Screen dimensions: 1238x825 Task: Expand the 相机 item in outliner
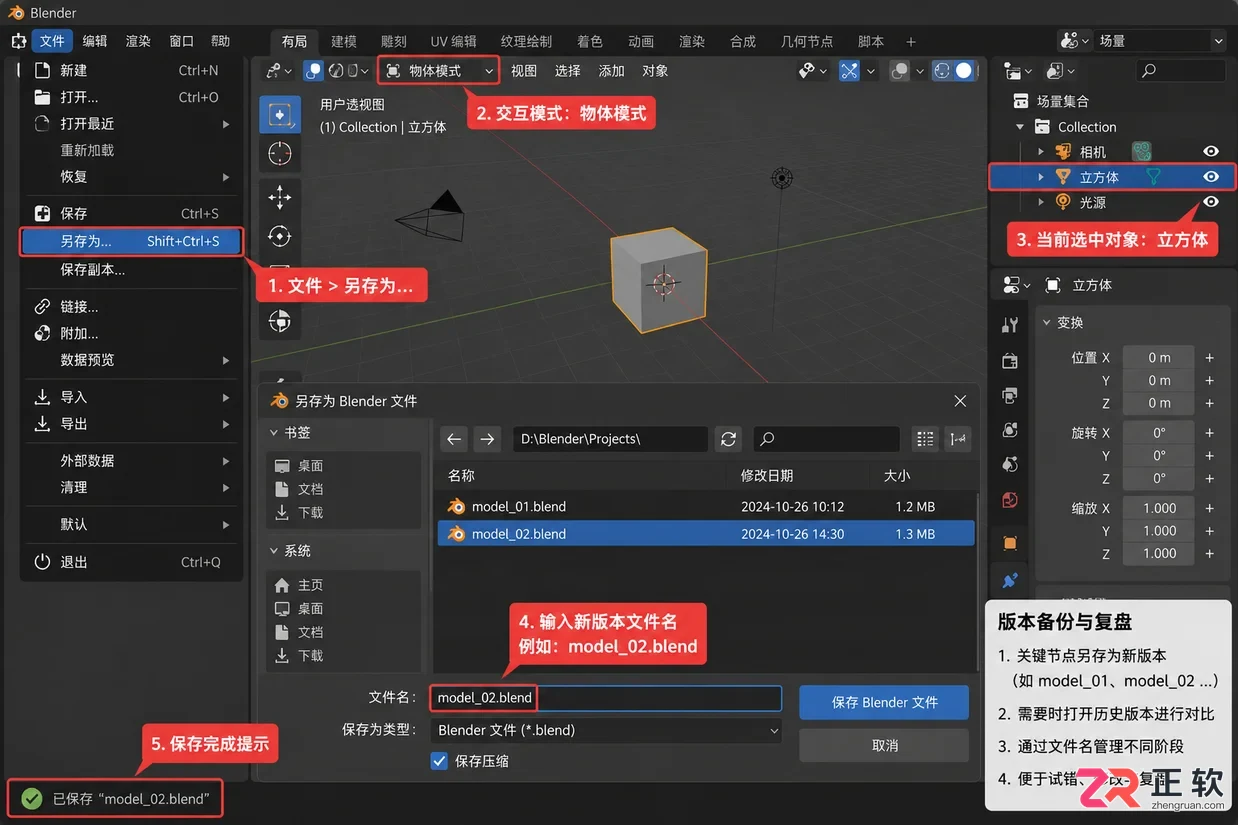pyautogui.click(x=1041, y=152)
